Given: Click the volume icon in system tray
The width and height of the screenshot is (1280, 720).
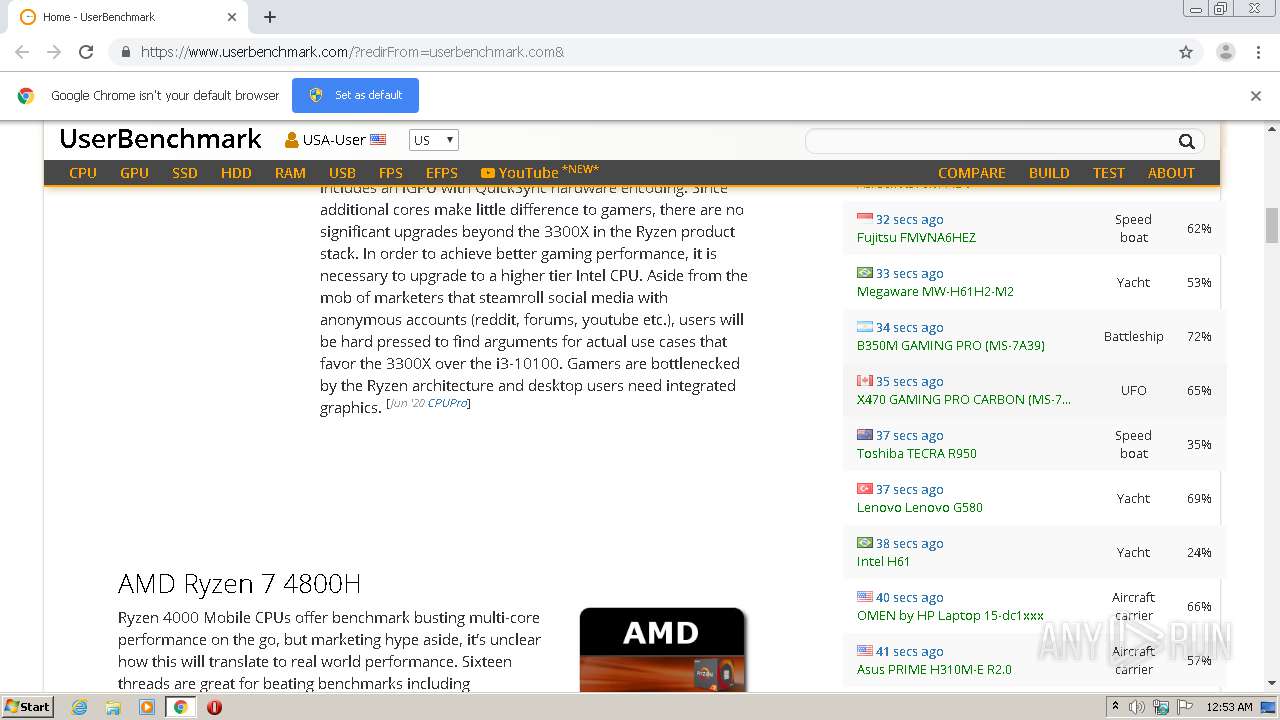Looking at the screenshot, I should [x=1137, y=707].
